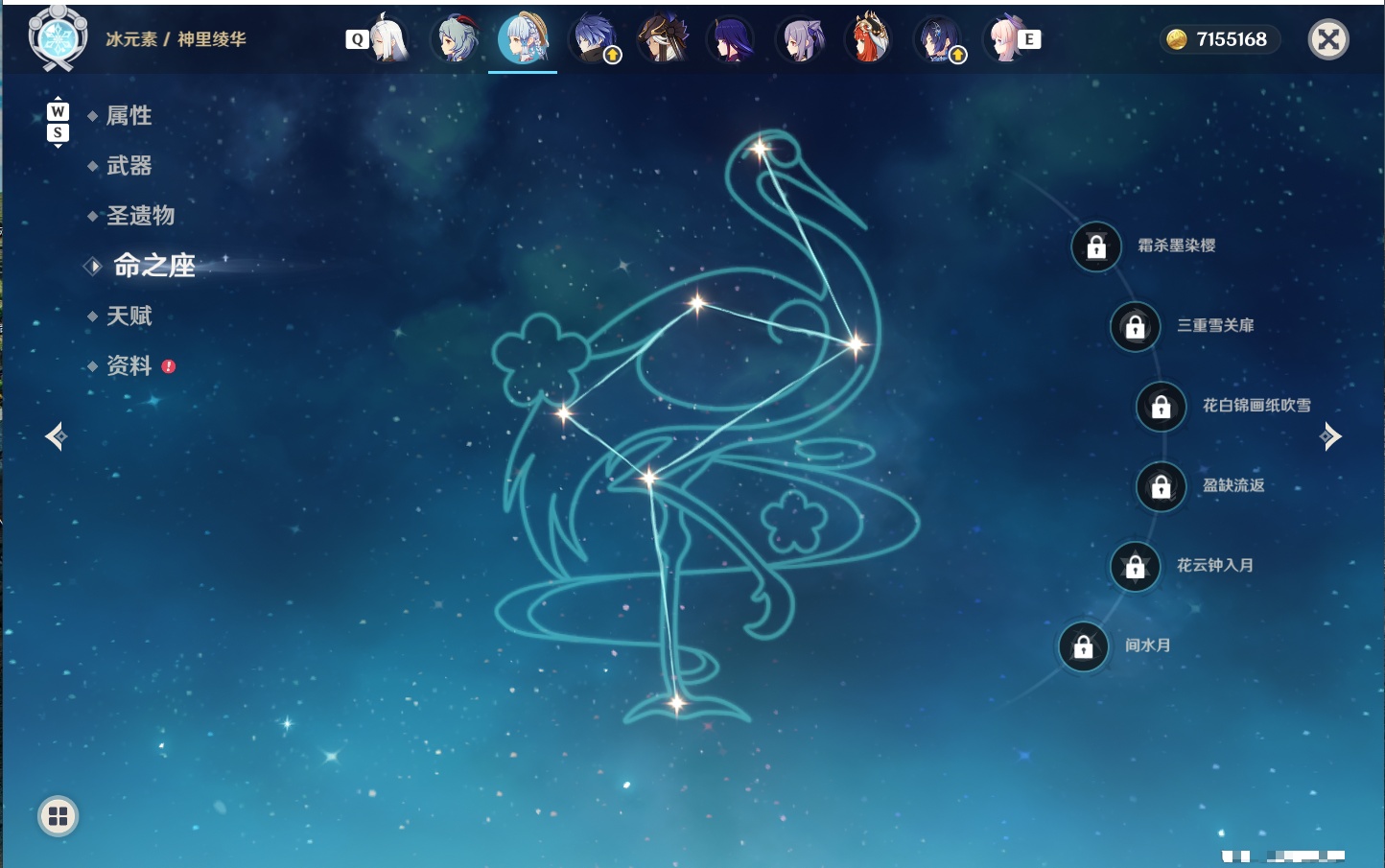This screenshot has width=1385, height=868.
Task: Select the spiky blue-haired character portrait
Action: click(x=595, y=39)
